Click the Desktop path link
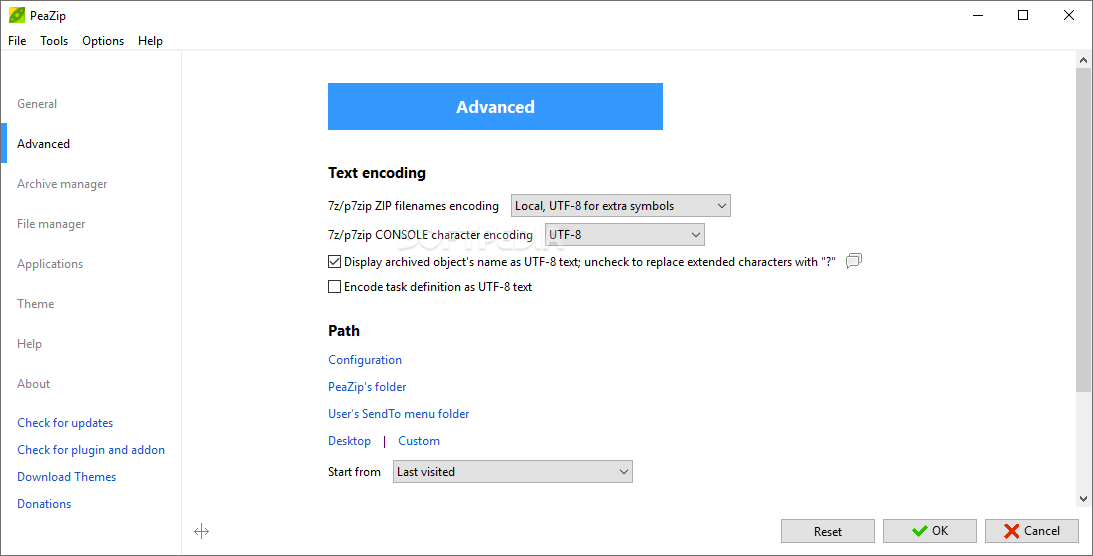 pyautogui.click(x=349, y=441)
